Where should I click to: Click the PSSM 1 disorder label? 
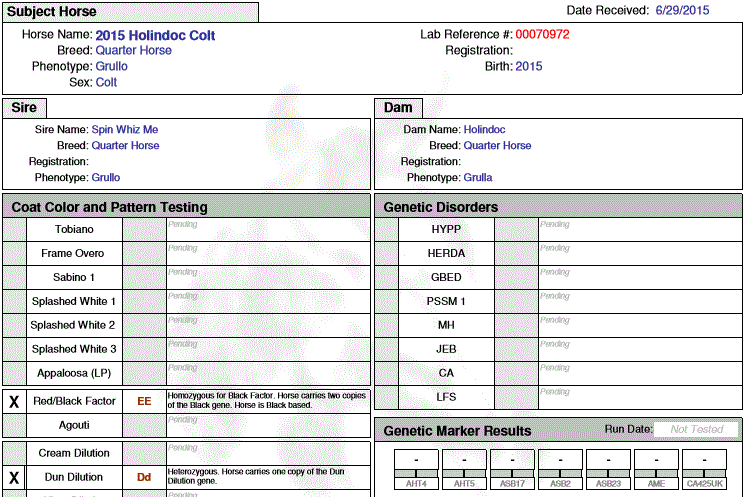coord(446,302)
